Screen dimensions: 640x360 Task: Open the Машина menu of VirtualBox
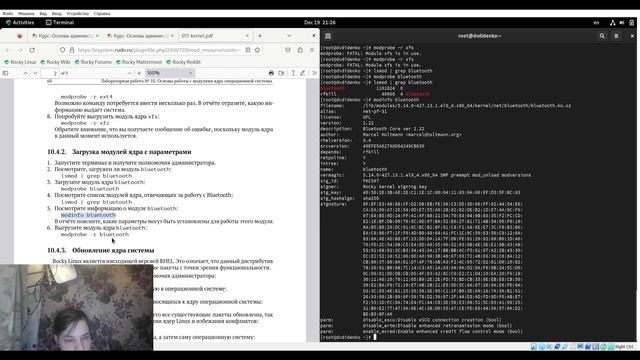pyautogui.click(x=26, y=13)
